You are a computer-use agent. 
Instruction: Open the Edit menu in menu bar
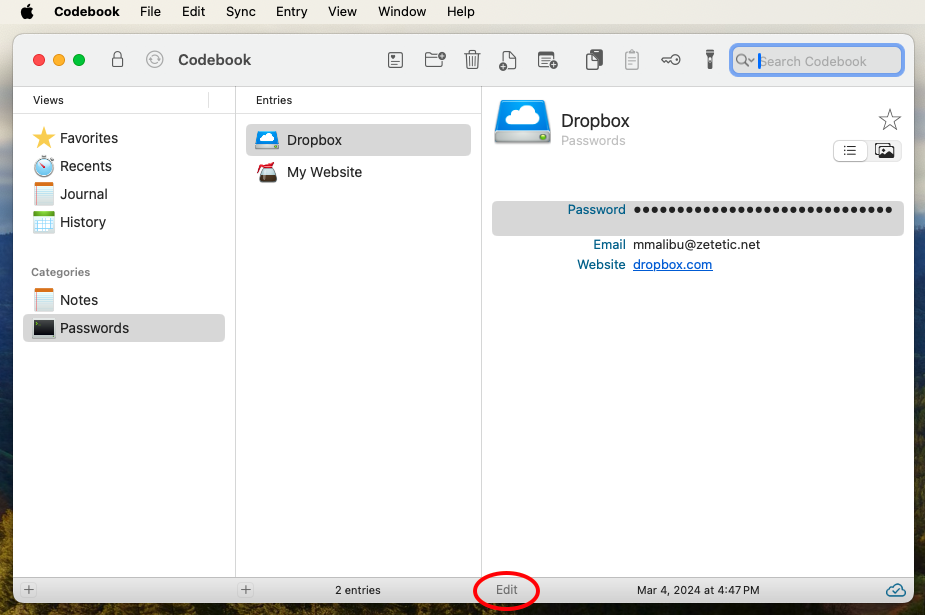(193, 12)
